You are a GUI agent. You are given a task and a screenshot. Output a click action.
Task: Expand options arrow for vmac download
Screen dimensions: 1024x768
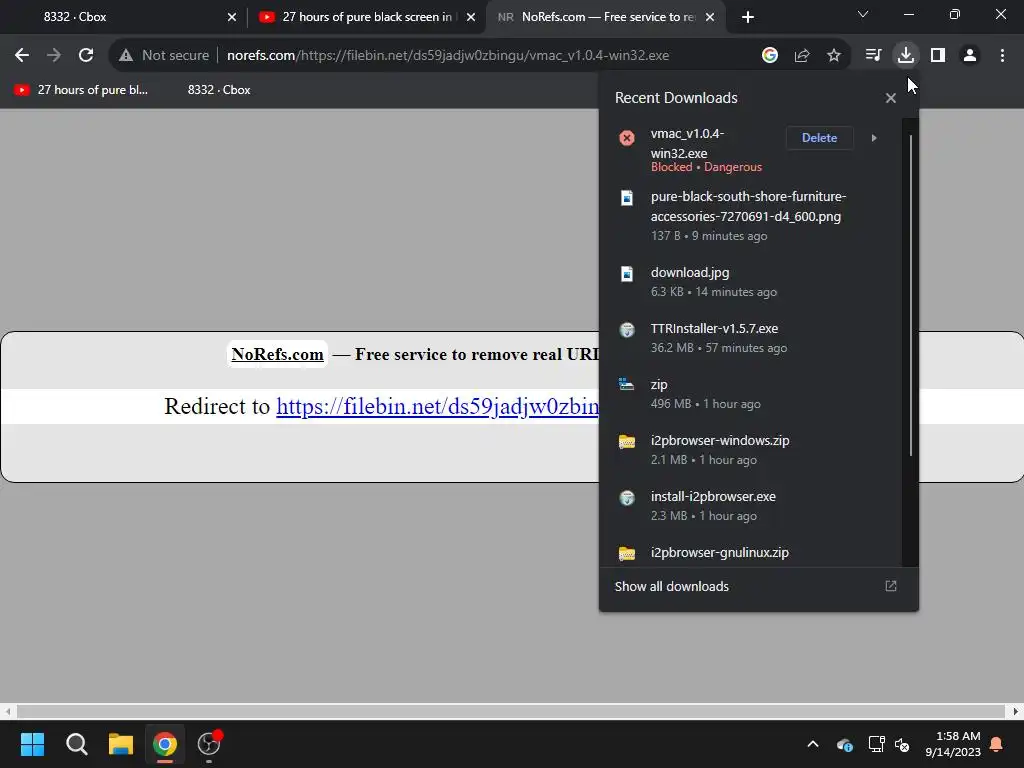(x=874, y=138)
